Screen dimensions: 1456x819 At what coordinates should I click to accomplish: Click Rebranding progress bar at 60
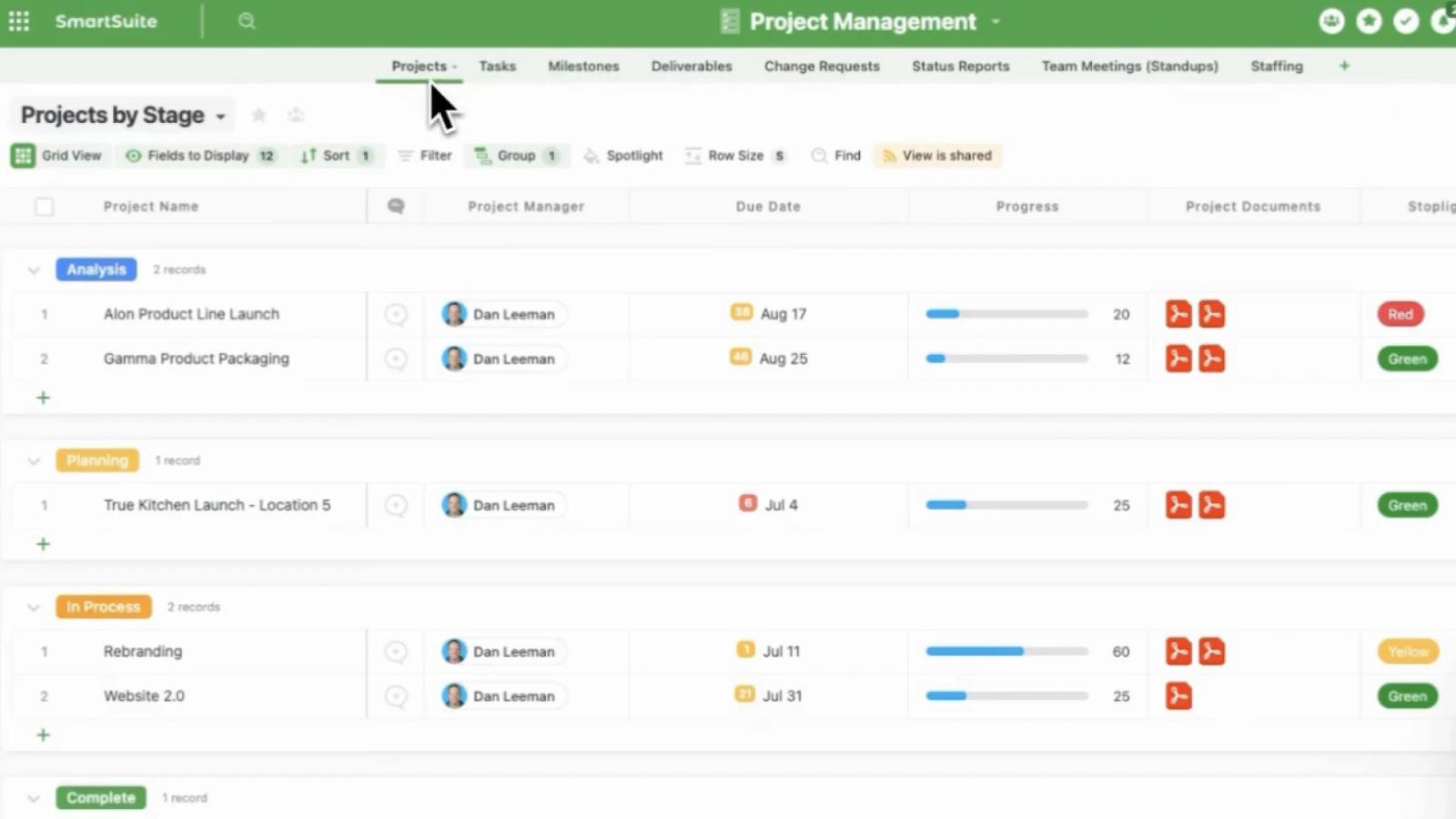tap(1006, 652)
